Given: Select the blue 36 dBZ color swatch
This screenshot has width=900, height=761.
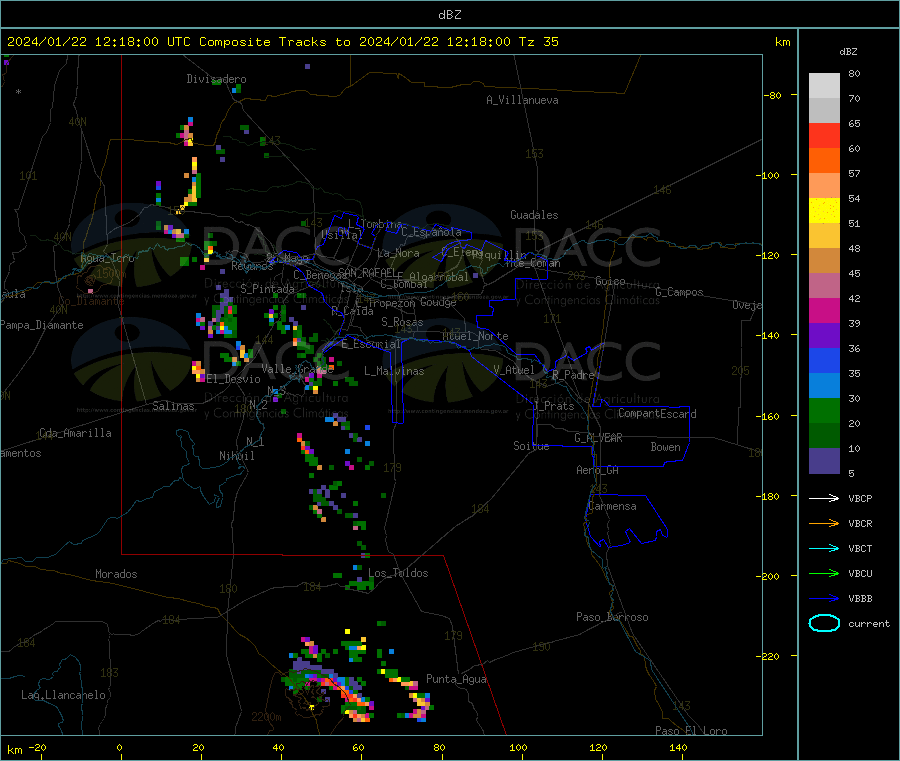Looking at the screenshot, I should click(824, 360).
